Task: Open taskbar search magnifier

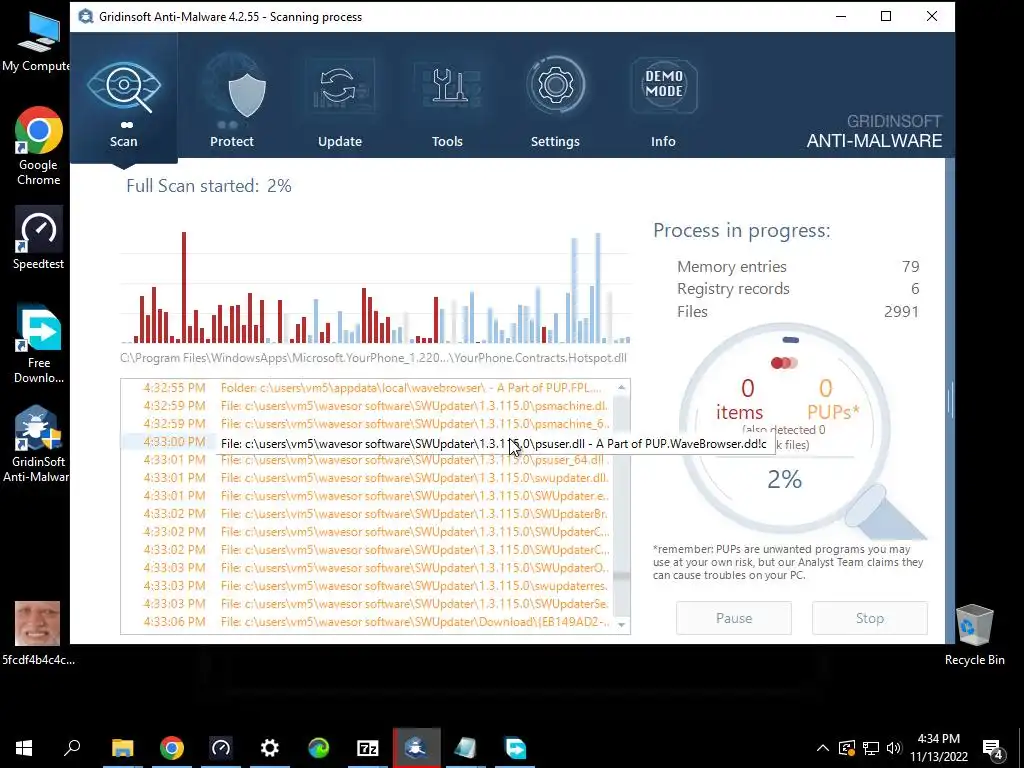Action: 72,748
